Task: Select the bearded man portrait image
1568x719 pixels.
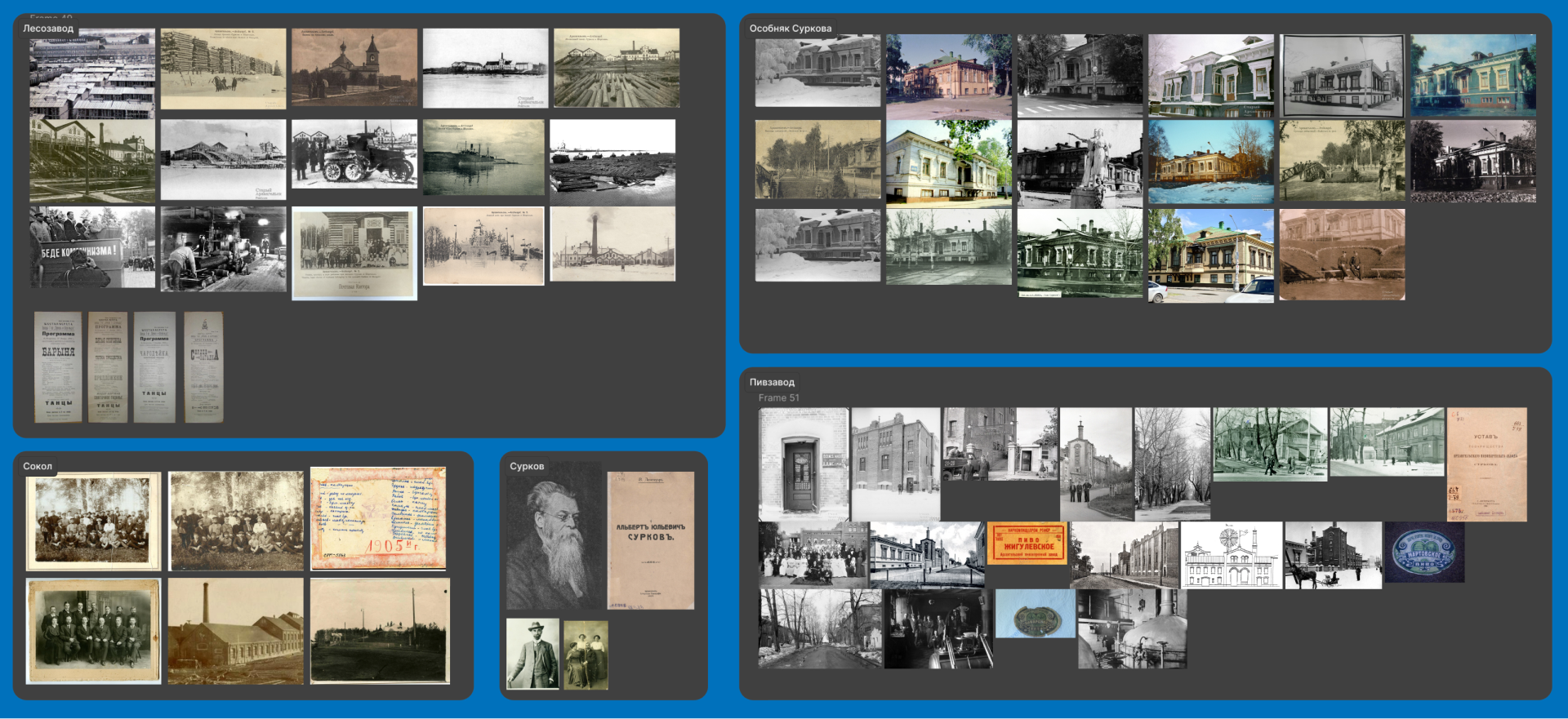Action: pos(553,537)
